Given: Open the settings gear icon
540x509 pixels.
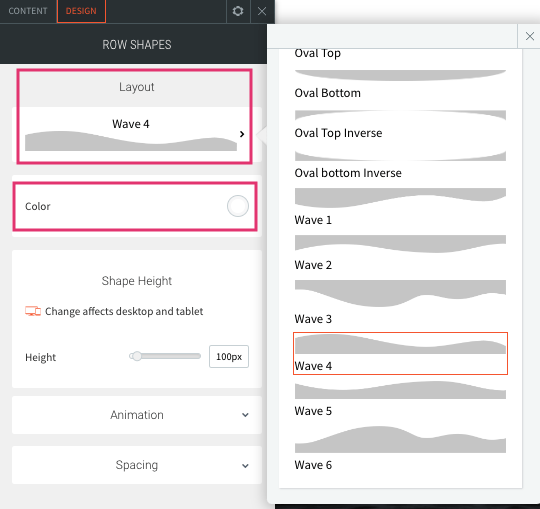Looking at the screenshot, I should point(238,11).
